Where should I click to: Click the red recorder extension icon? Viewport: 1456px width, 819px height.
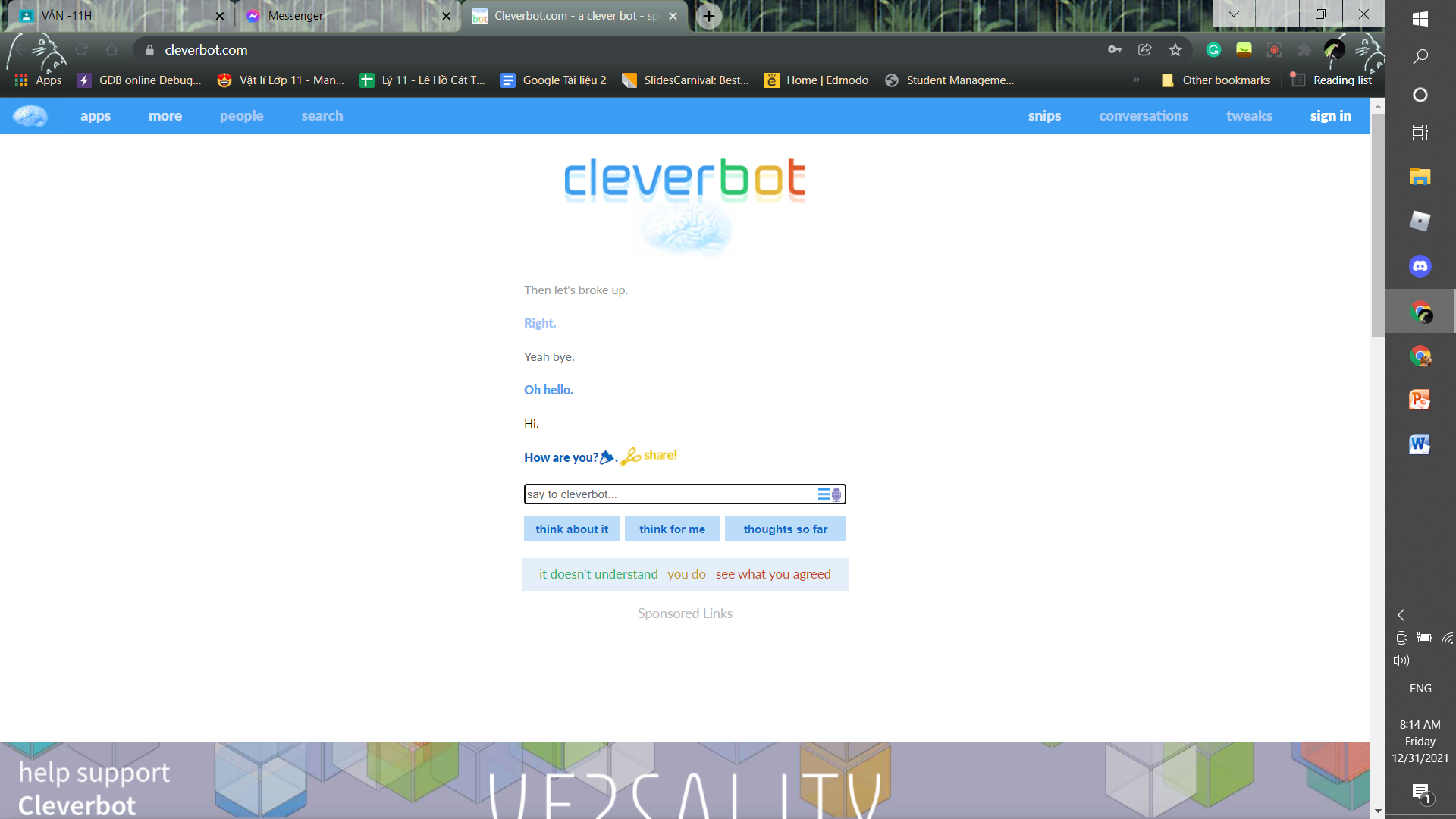[1274, 50]
